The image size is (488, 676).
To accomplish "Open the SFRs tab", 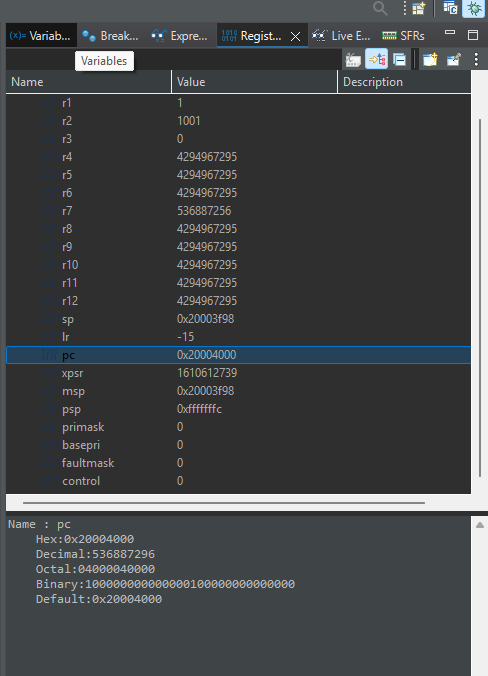I will (x=404, y=36).
